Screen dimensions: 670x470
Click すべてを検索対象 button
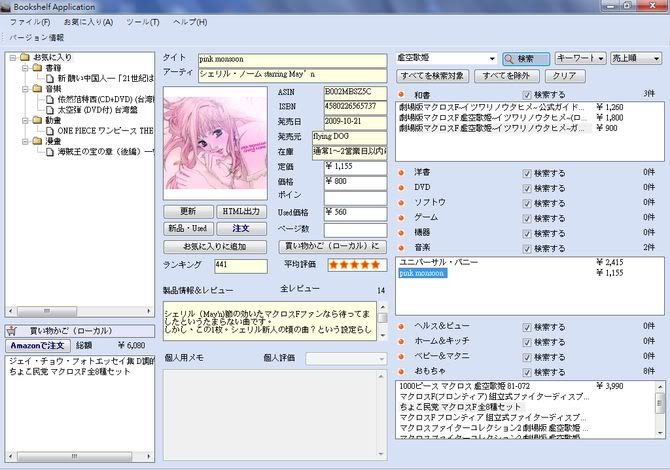[x=432, y=76]
